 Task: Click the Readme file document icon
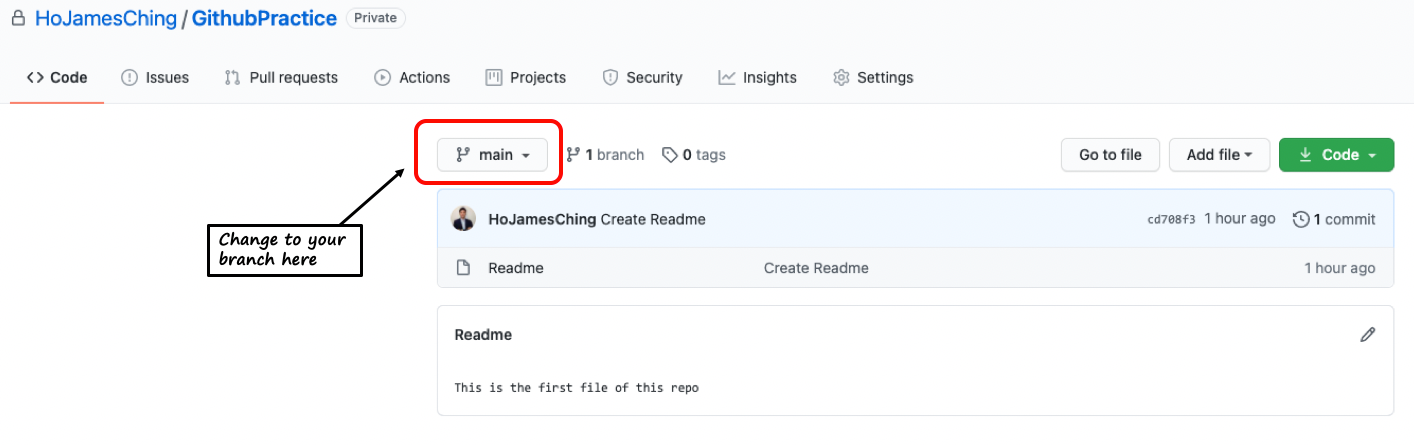[x=463, y=268]
